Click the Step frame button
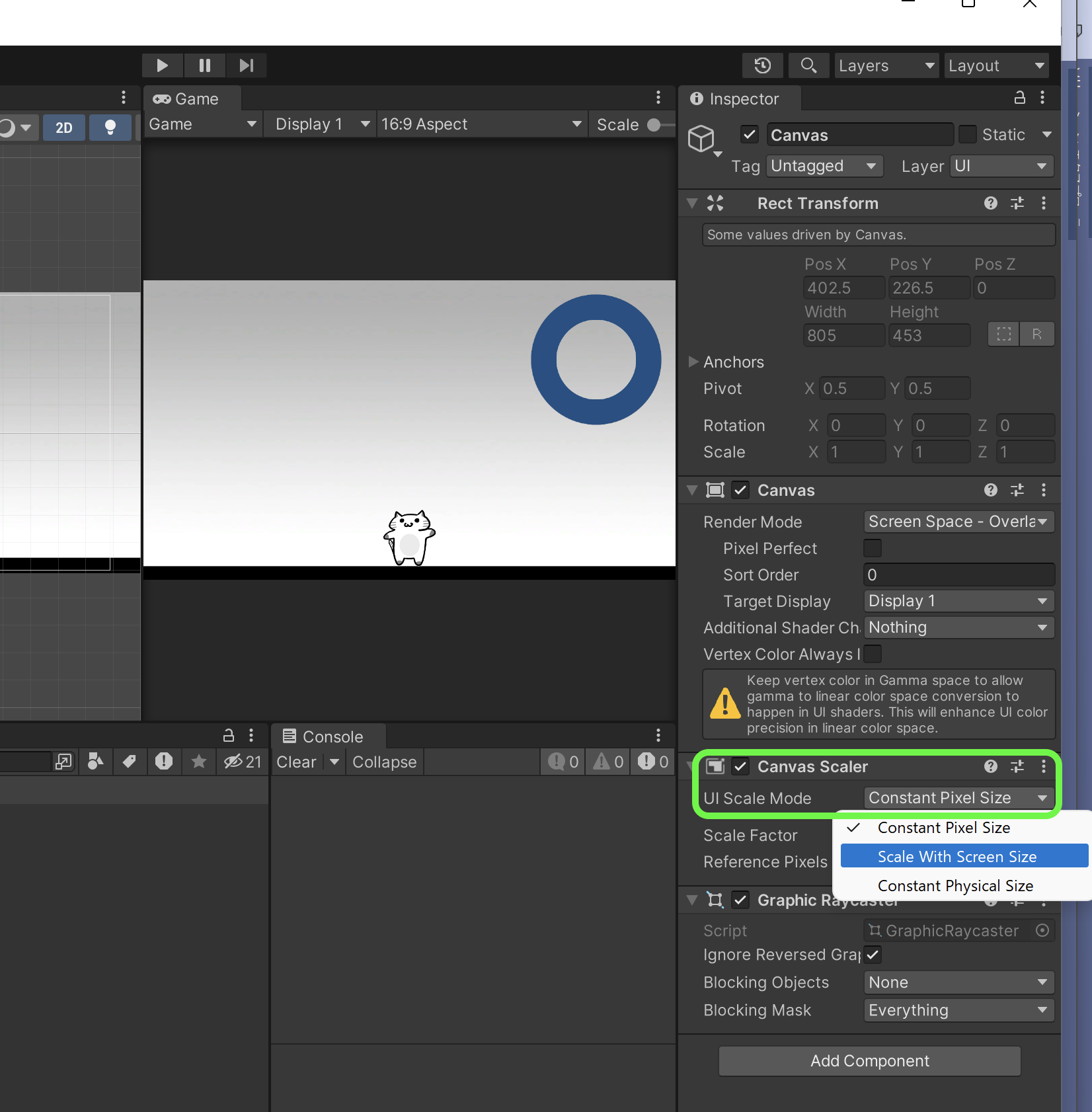 click(x=246, y=65)
